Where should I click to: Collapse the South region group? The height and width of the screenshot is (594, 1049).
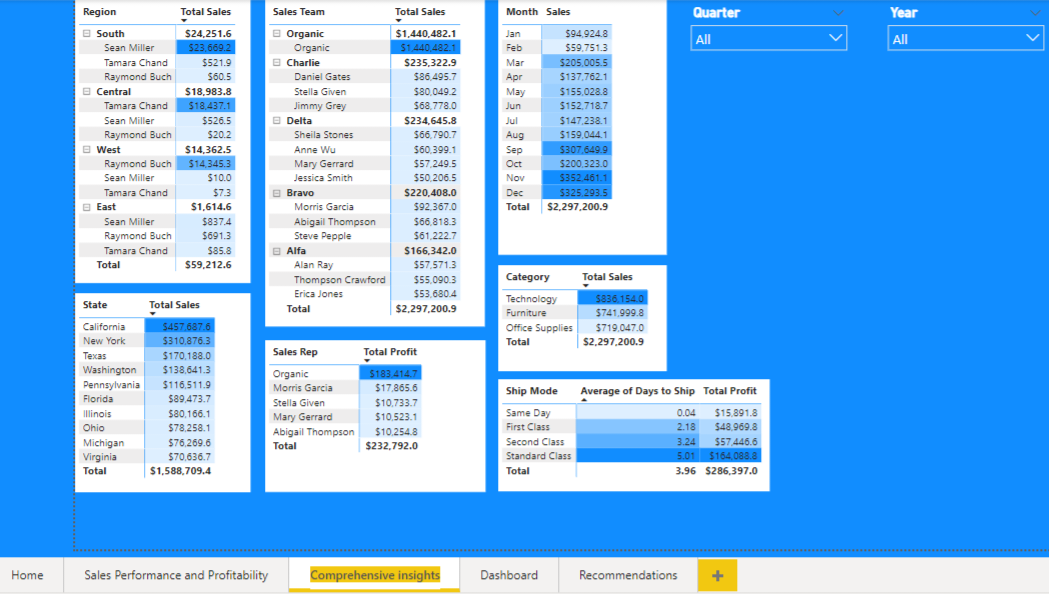[x=85, y=33]
